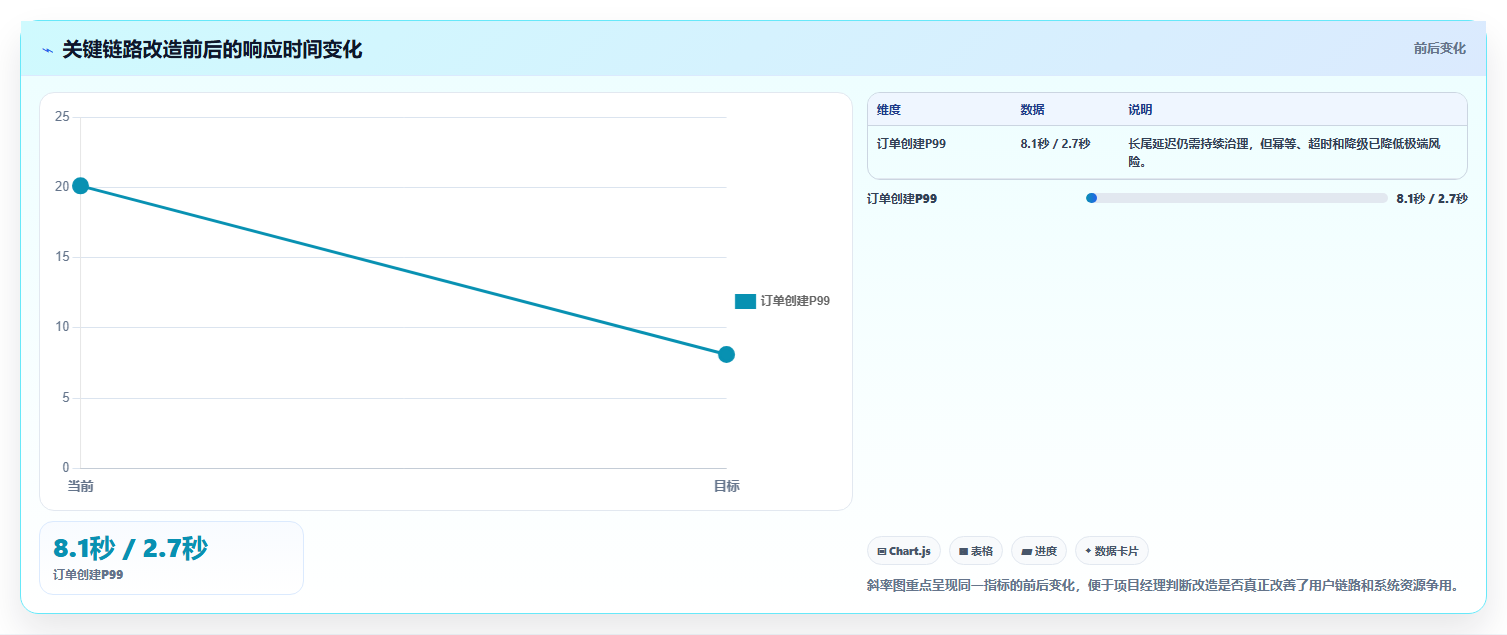
Task: Click the 维度 column header
Action: 889,110
